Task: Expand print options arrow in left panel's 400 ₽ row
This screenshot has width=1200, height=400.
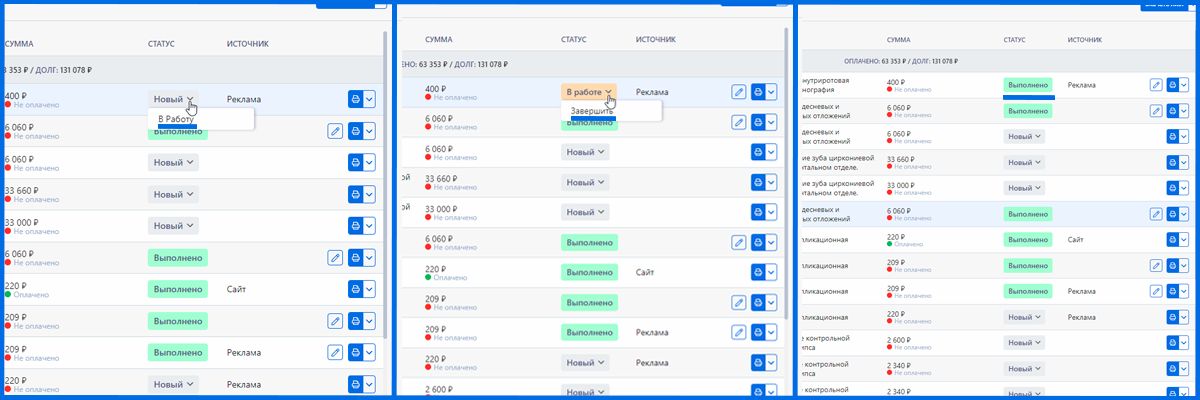Action: coord(370,99)
